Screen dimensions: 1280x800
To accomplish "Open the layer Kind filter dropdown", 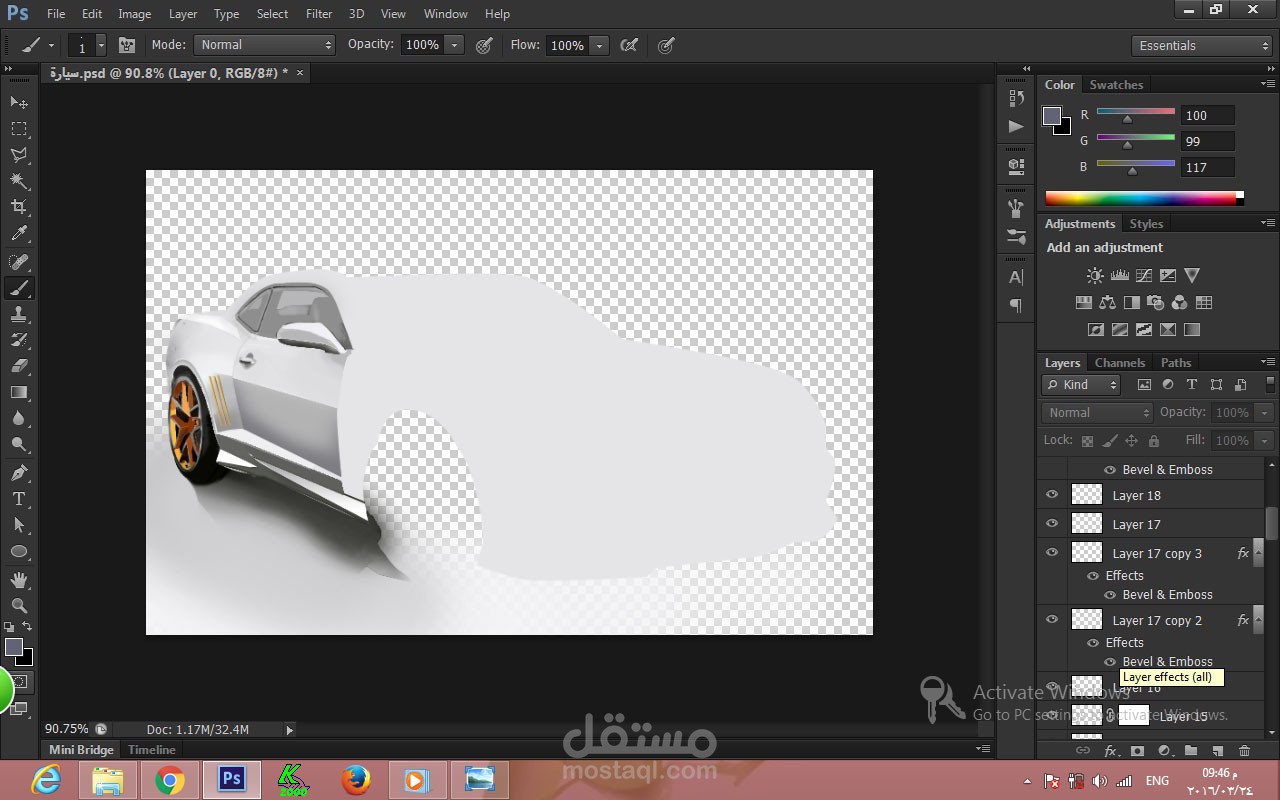I will tap(1082, 385).
